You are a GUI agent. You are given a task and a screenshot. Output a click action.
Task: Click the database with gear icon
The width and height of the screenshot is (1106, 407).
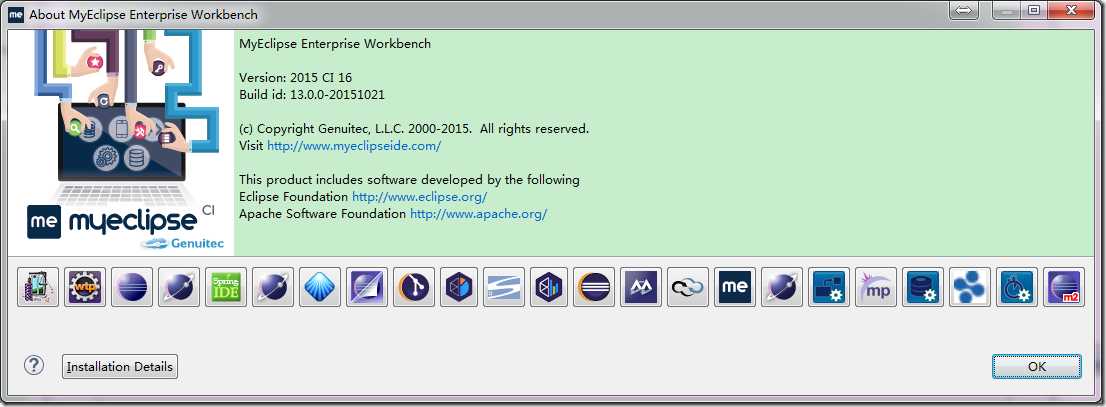click(x=923, y=287)
